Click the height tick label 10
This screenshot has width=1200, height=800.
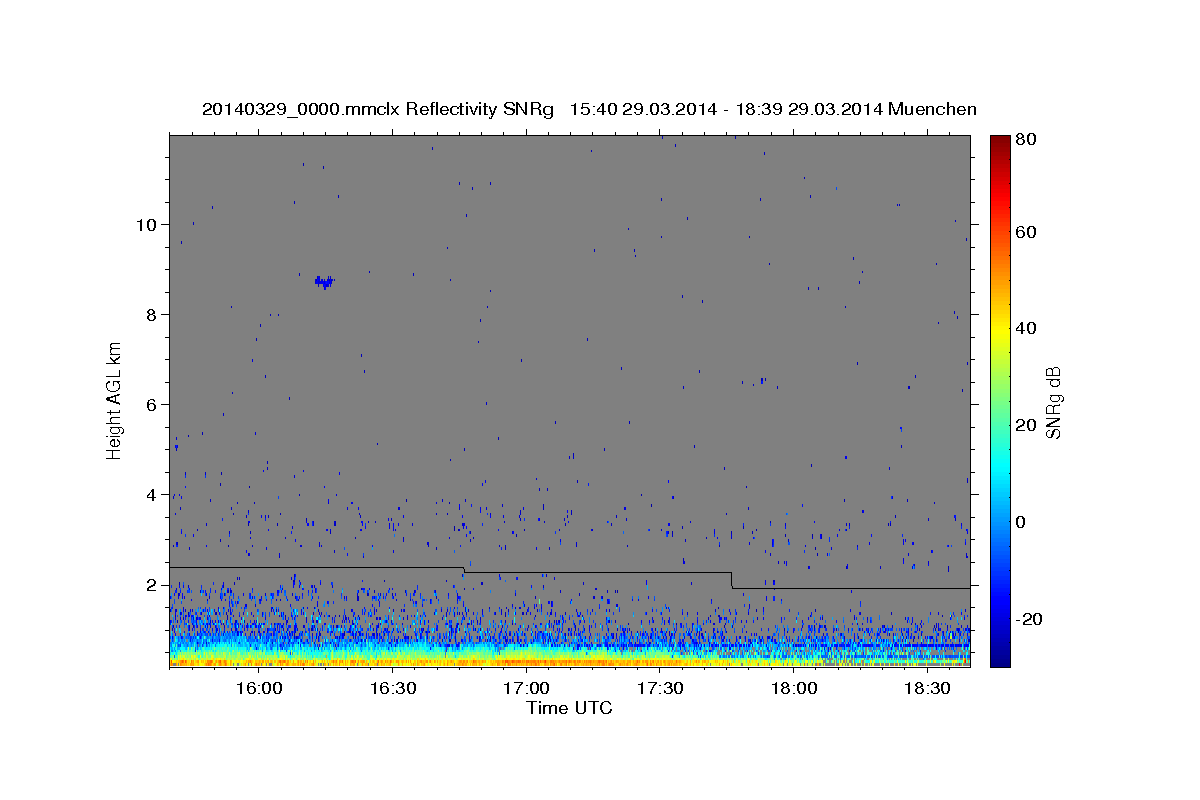146,224
